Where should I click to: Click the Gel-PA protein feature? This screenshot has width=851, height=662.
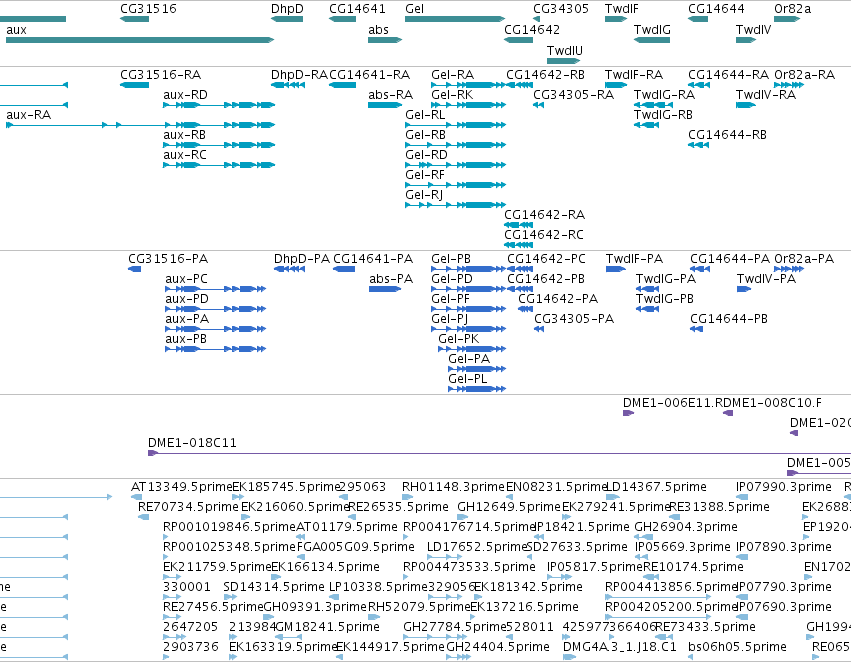coord(477,369)
